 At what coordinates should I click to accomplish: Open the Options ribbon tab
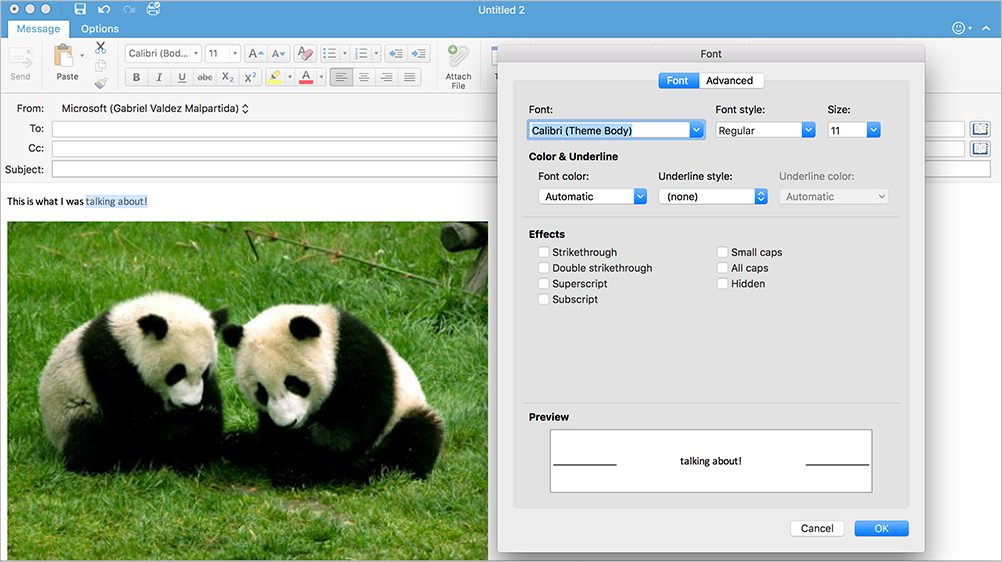100,29
